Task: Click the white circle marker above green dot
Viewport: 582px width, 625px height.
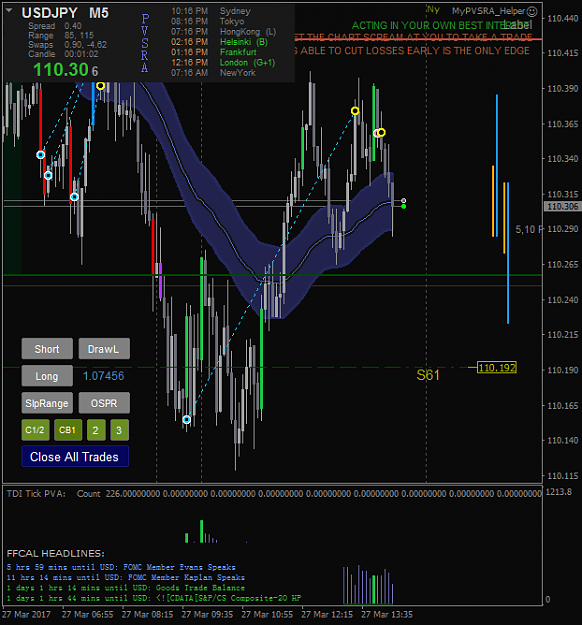Action: click(404, 200)
